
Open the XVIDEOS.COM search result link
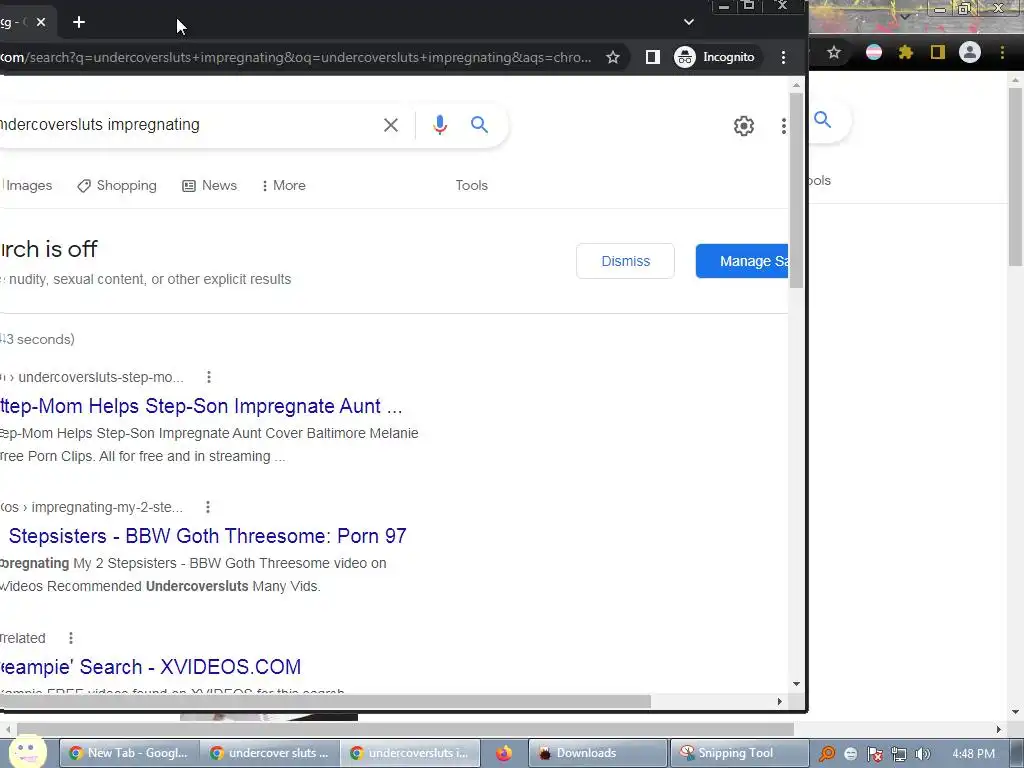click(x=150, y=667)
